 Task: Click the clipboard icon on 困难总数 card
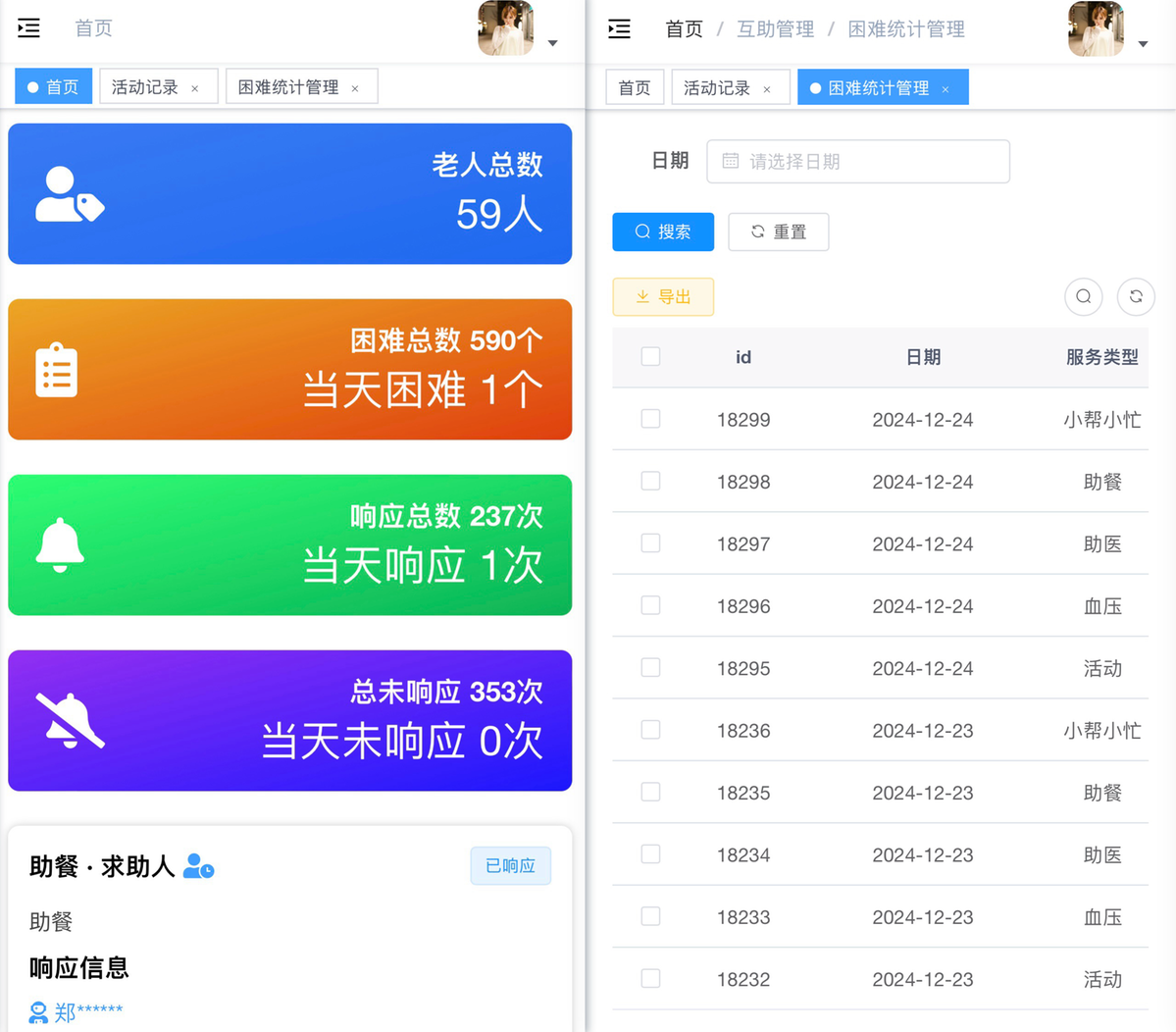point(57,370)
